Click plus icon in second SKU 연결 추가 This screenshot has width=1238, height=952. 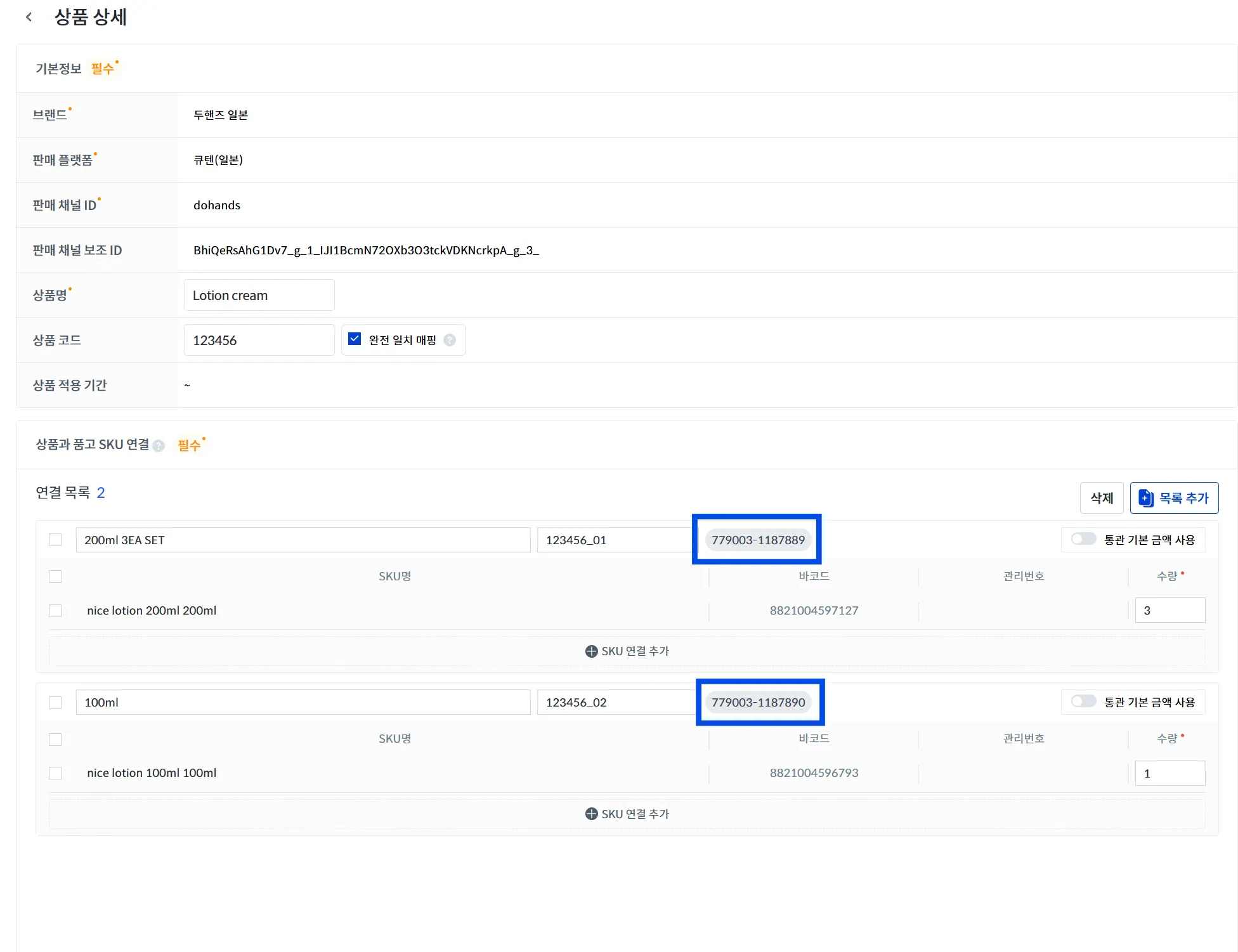click(x=591, y=814)
